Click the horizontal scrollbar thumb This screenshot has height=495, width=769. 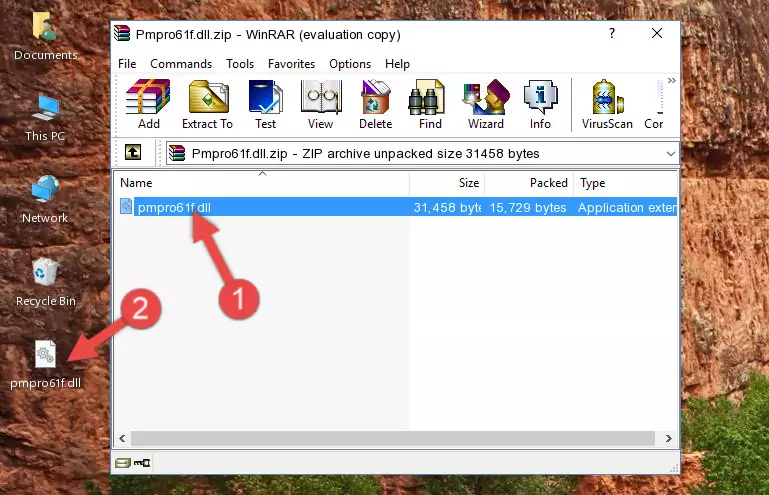click(x=393, y=439)
